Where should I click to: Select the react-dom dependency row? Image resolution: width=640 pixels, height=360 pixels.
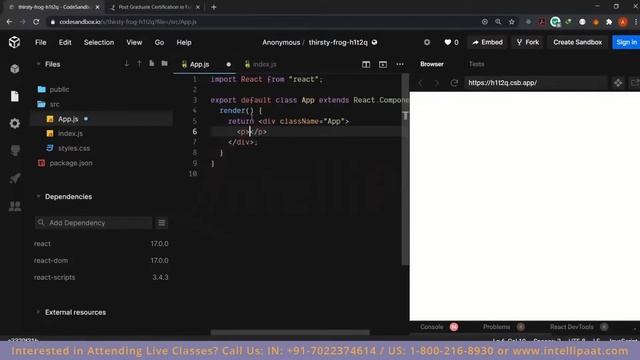coord(101,260)
